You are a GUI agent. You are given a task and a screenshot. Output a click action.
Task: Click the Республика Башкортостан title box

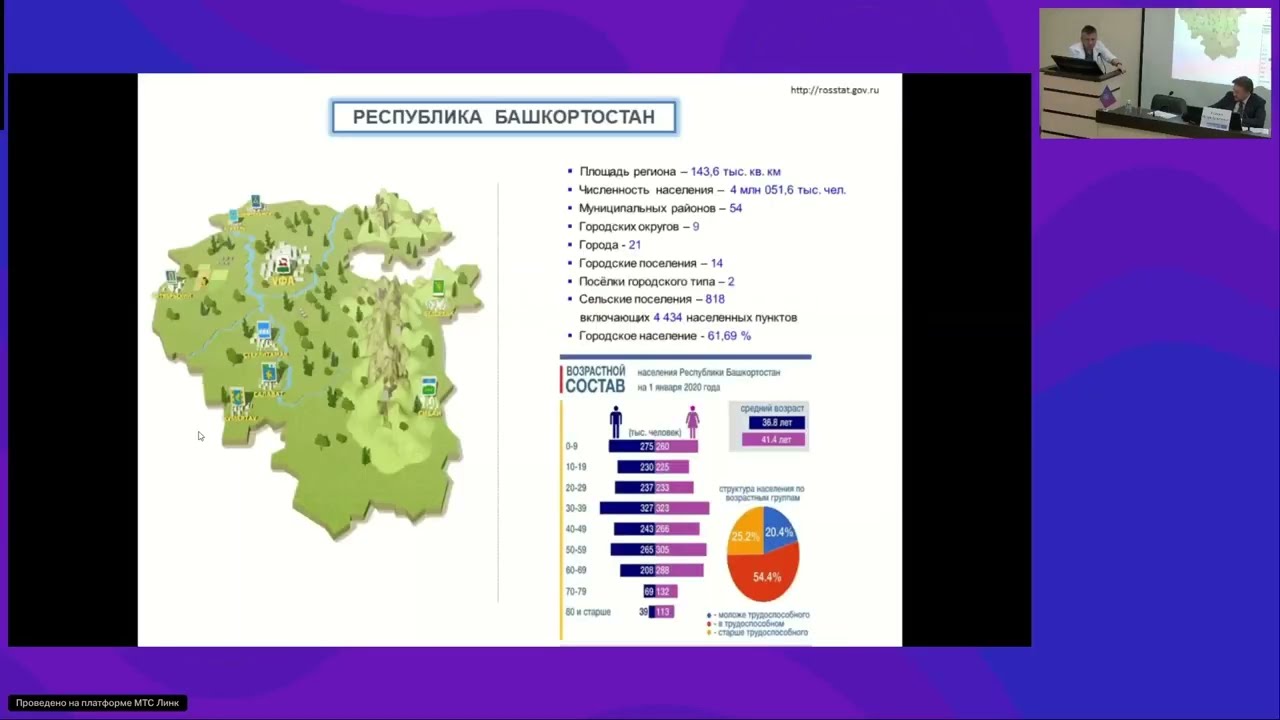pyautogui.click(x=504, y=117)
